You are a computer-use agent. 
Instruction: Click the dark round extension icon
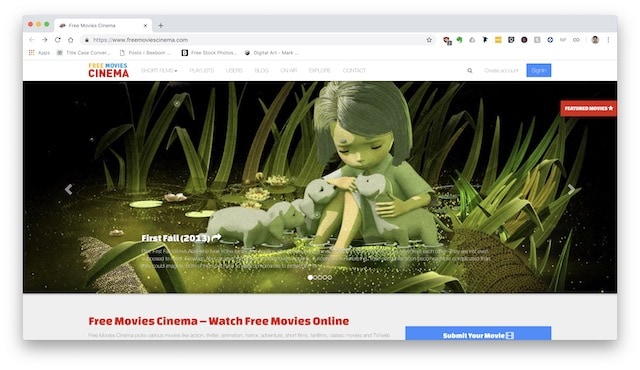click(x=524, y=40)
